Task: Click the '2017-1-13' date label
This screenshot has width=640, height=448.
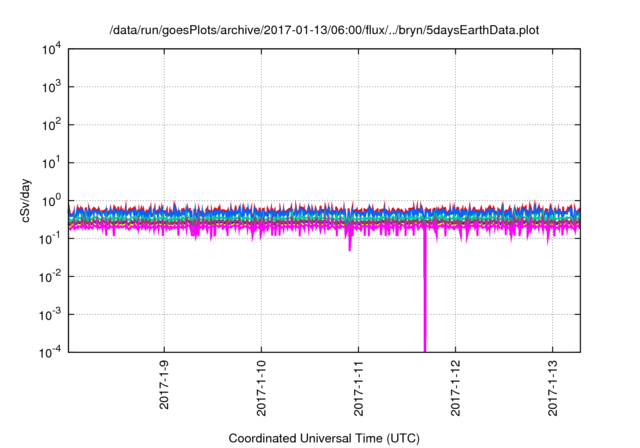Action: point(553,388)
